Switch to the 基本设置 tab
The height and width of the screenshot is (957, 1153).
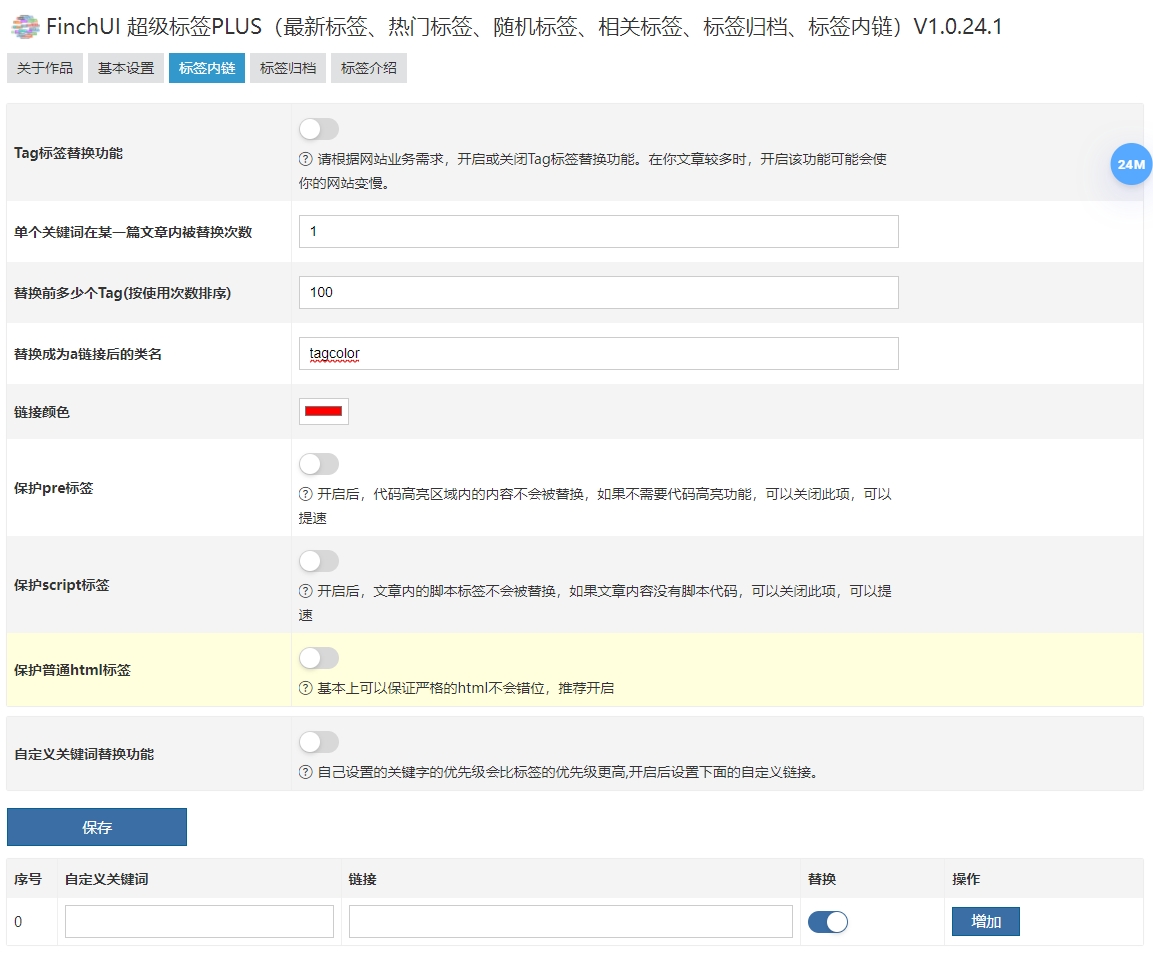click(x=126, y=68)
